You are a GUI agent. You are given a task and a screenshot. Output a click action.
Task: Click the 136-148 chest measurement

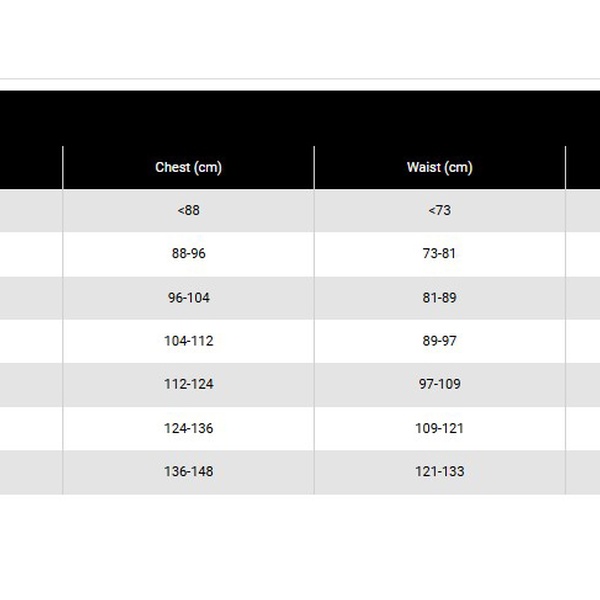point(188,471)
